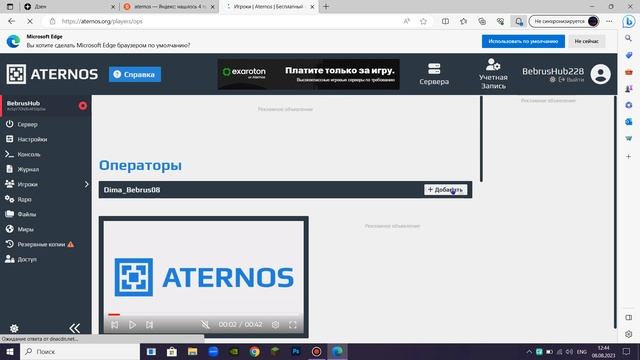Open Доступ access in sidebar

click(27, 259)
